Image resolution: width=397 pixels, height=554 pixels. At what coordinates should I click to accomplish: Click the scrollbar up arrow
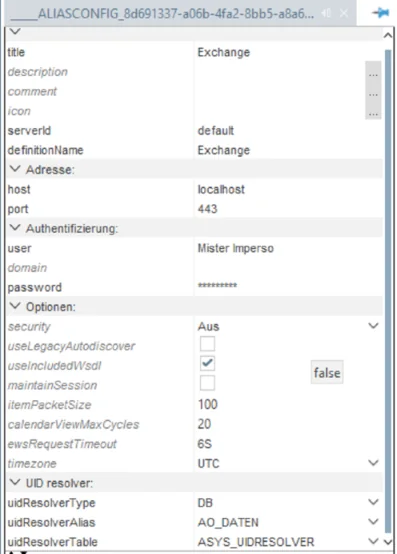[x=388, y=35]
